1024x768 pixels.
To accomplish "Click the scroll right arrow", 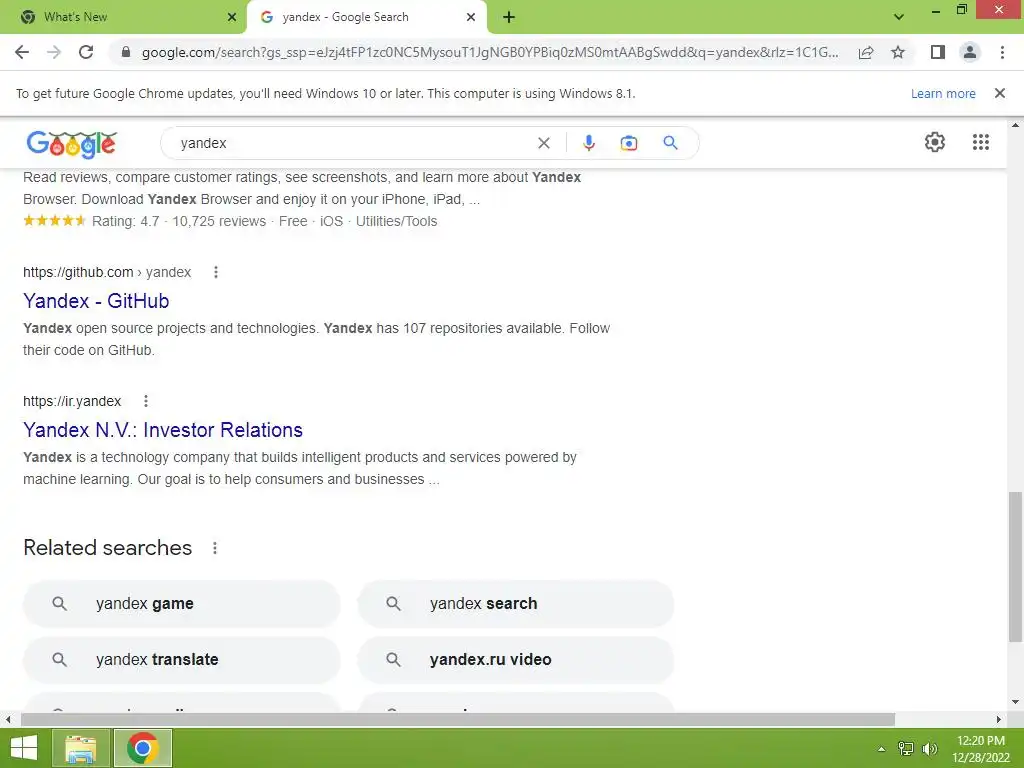I will [x=999, y=720].
